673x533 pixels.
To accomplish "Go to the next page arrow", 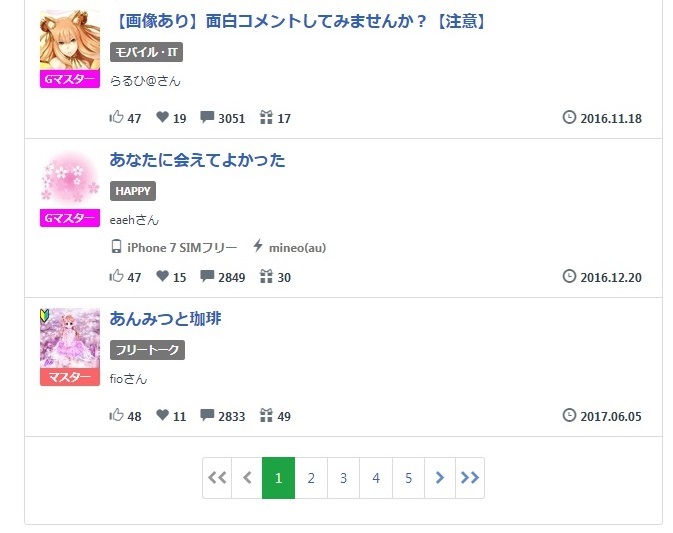I will click(x=440, y=478).
